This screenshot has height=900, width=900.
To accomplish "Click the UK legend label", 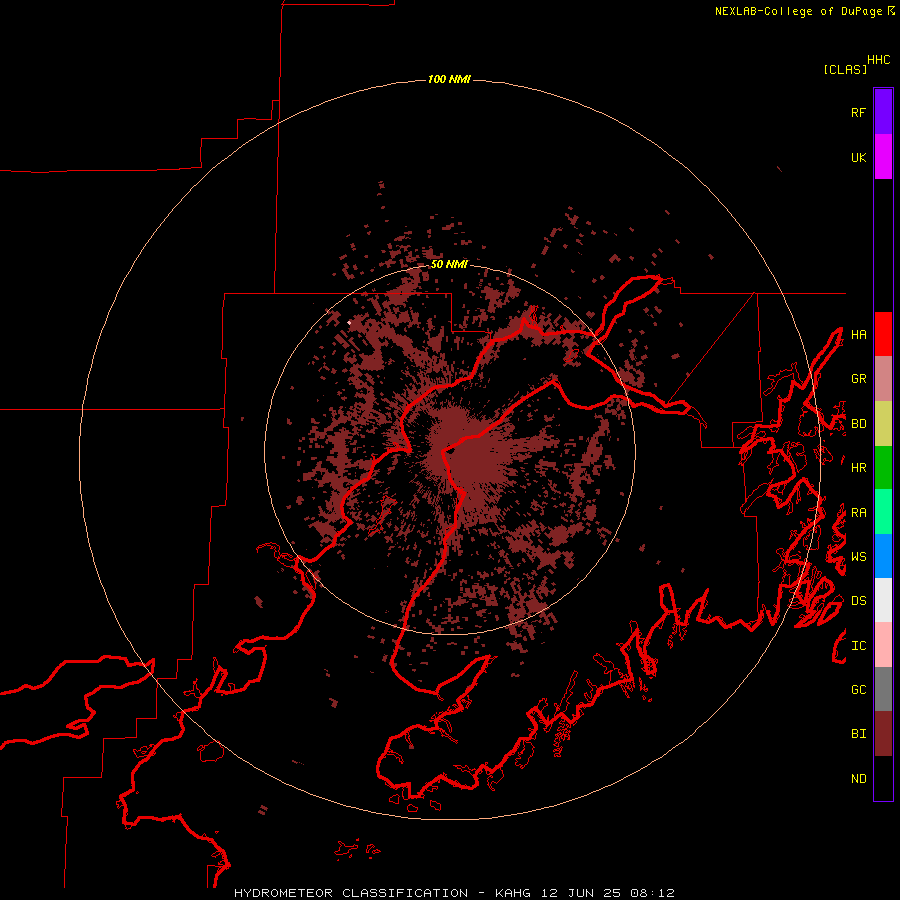I will 858,157.
